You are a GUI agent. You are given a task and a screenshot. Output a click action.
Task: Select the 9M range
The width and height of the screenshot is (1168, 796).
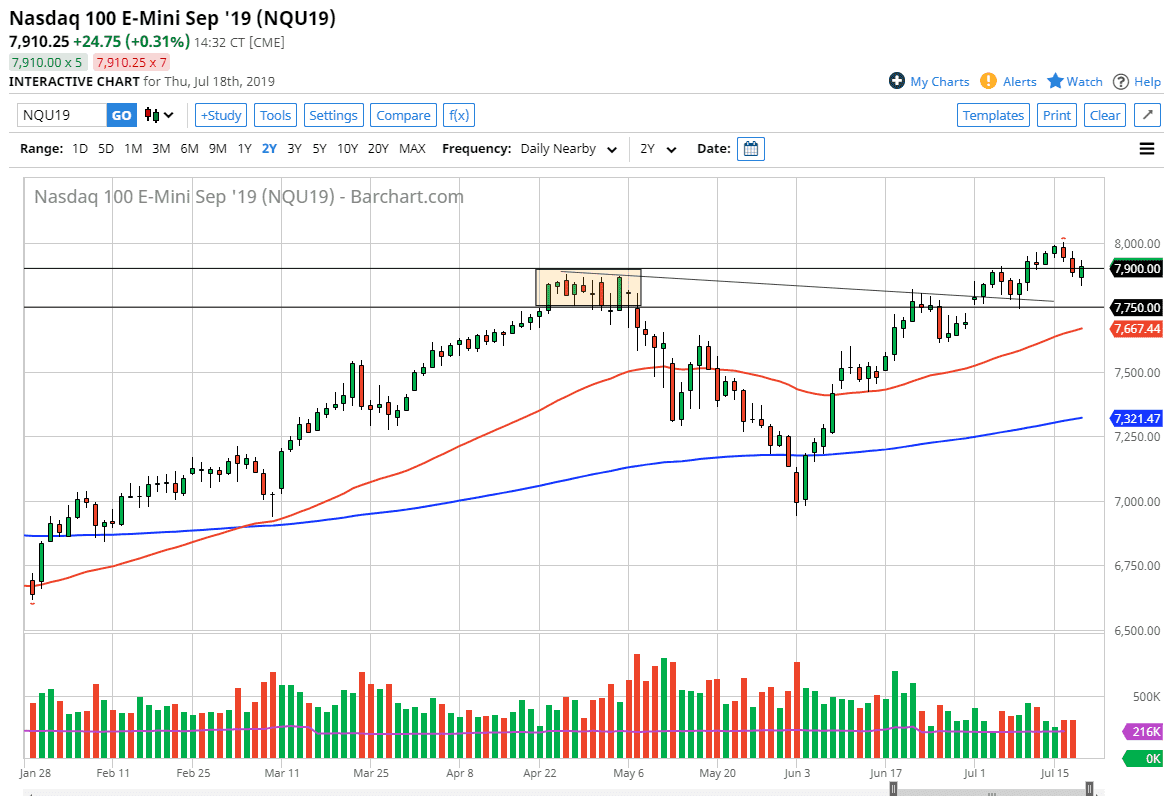218,149
